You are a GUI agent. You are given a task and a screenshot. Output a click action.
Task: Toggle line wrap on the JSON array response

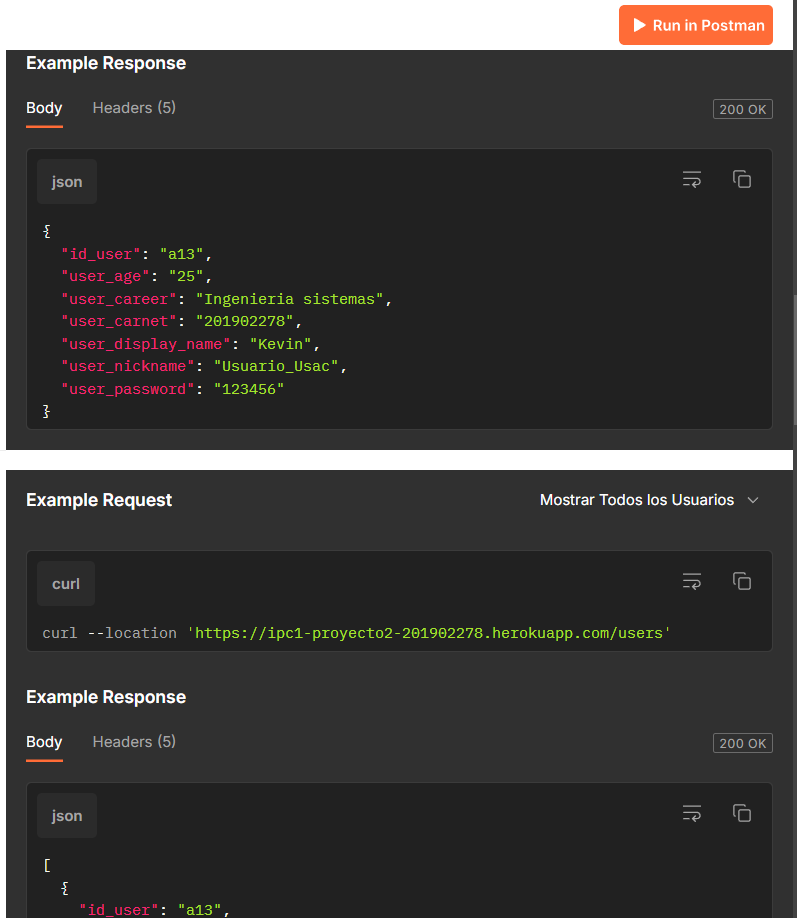pyautogui.click(x=691, y=813)
